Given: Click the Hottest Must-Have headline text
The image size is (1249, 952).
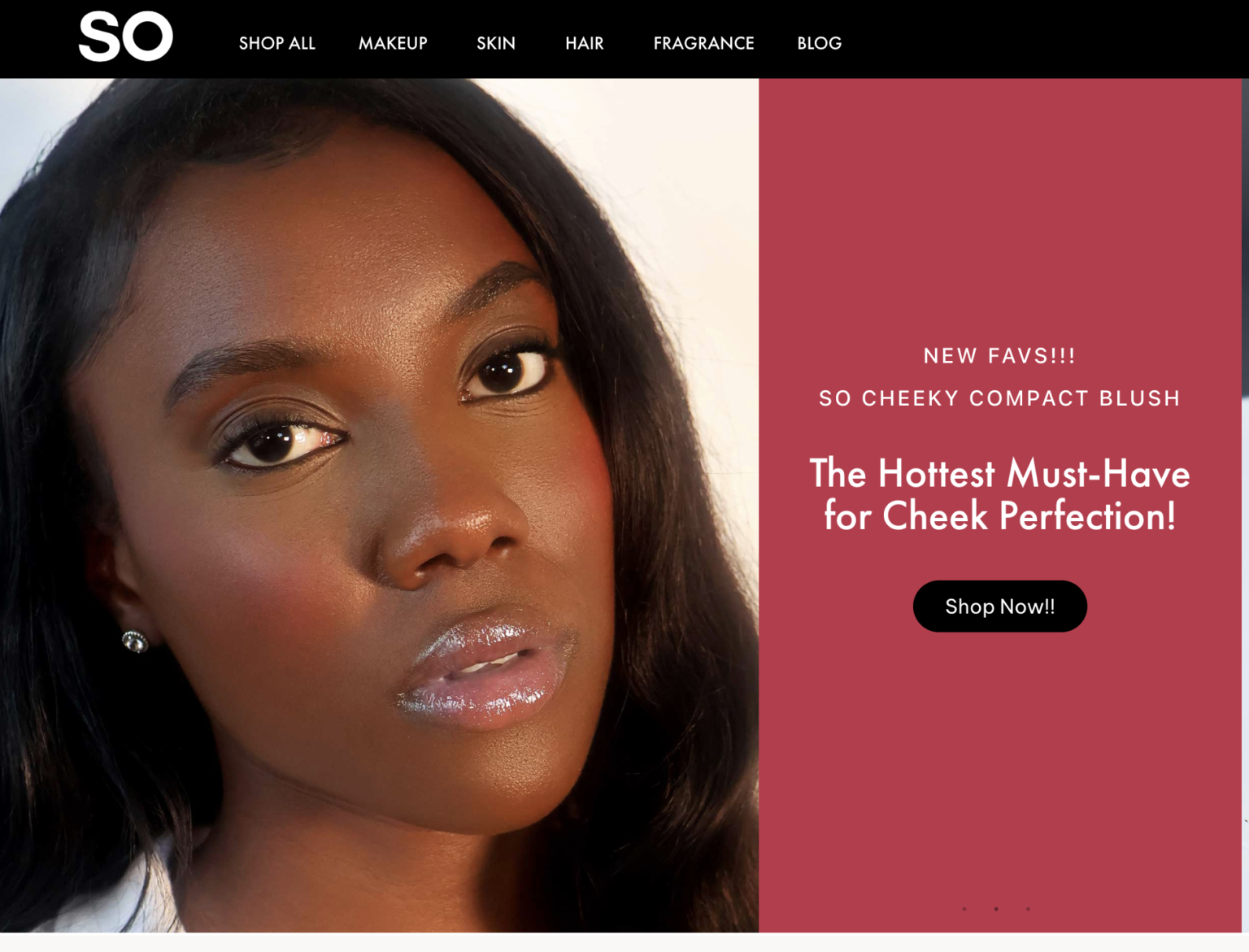Looking at the screenshot, I should [x=999, y=494].
